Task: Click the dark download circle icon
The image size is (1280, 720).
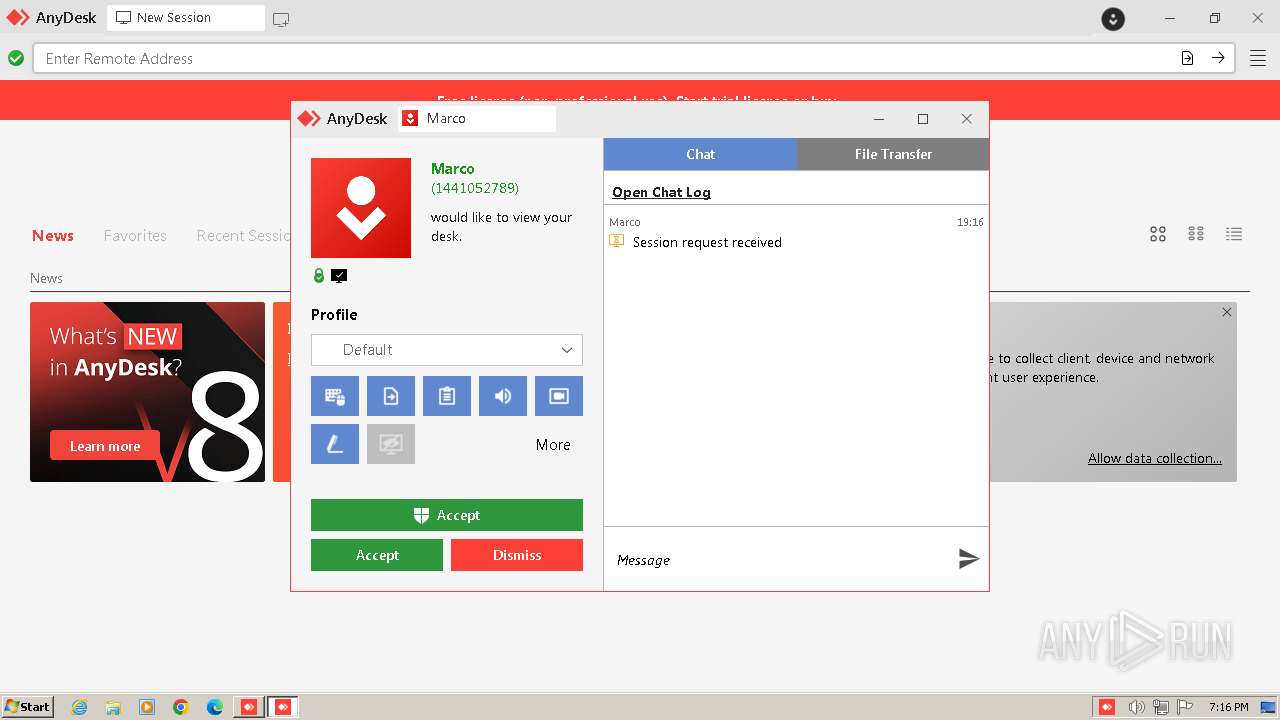Action: 1113,18
